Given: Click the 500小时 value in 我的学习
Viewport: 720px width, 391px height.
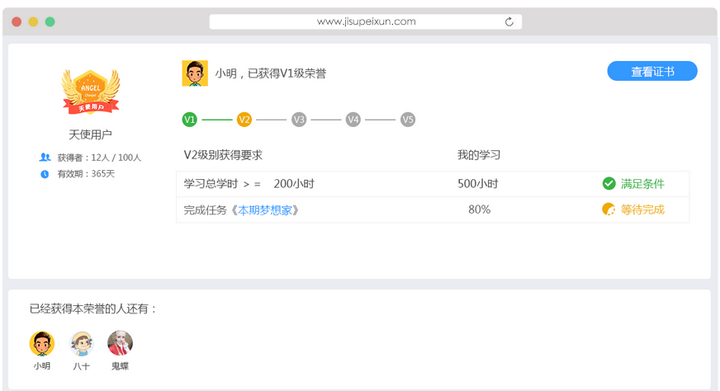Looking at the screenshot, I should click(x=478, y=184).
